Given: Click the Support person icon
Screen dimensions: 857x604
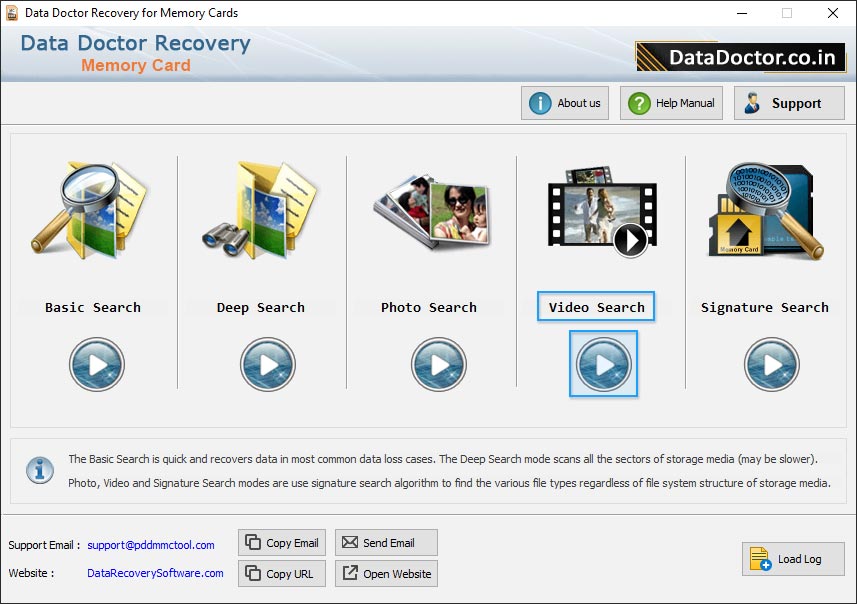Looking at the screenshot, I should 752,102.
